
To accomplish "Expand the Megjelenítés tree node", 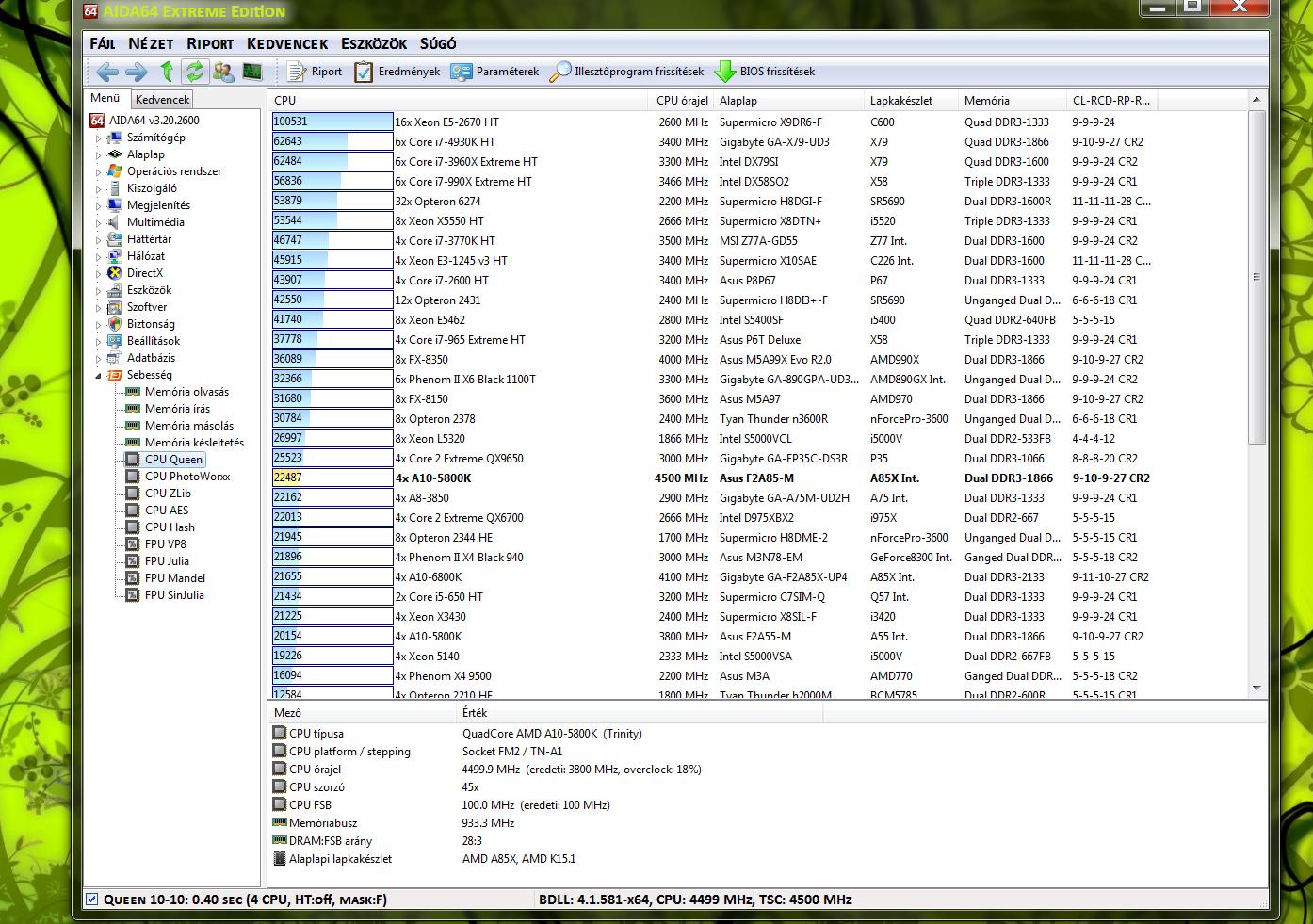I will point(97,206).
